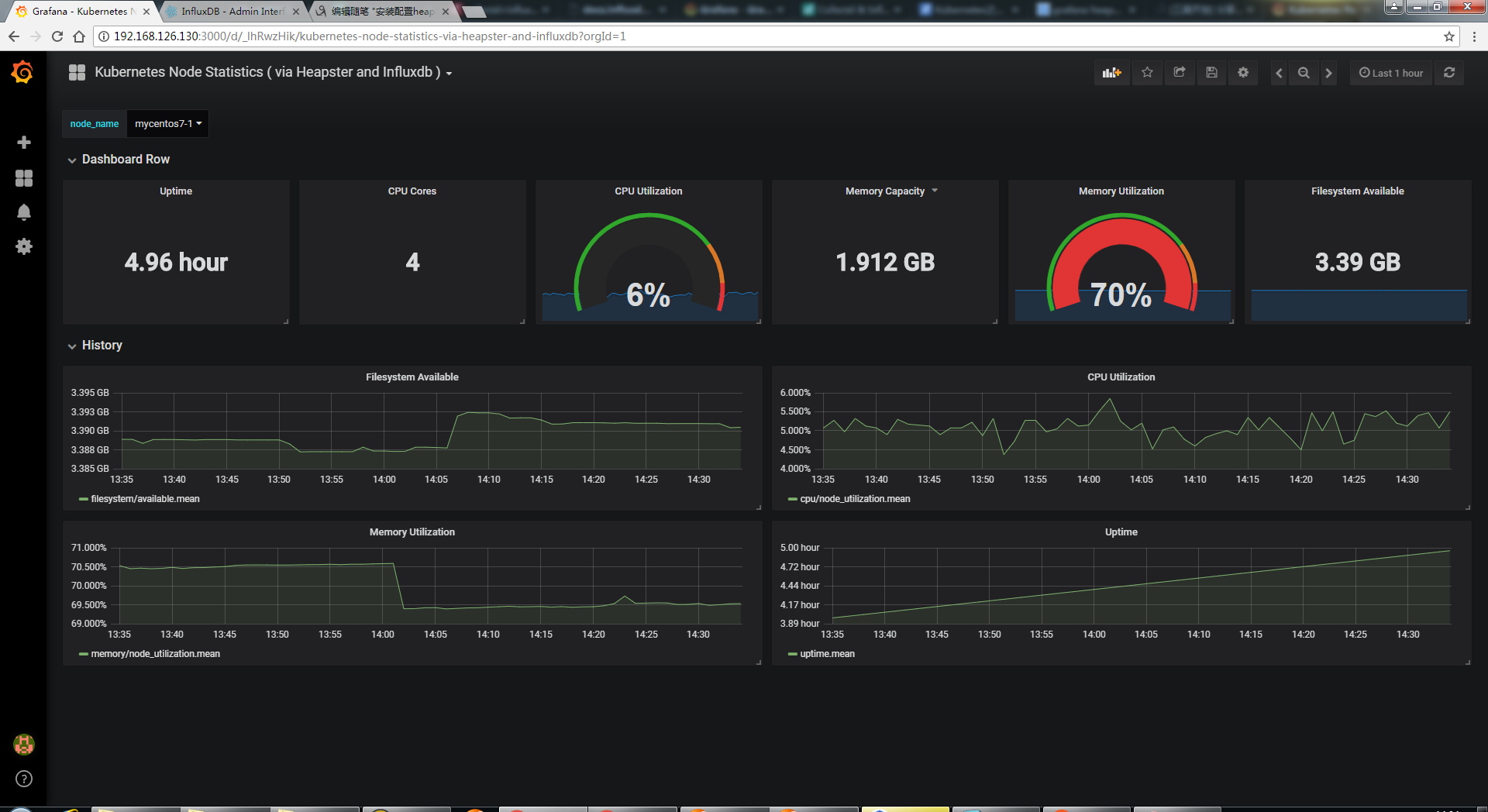Open the Dashboards icon in sidebar

(24, 178)
